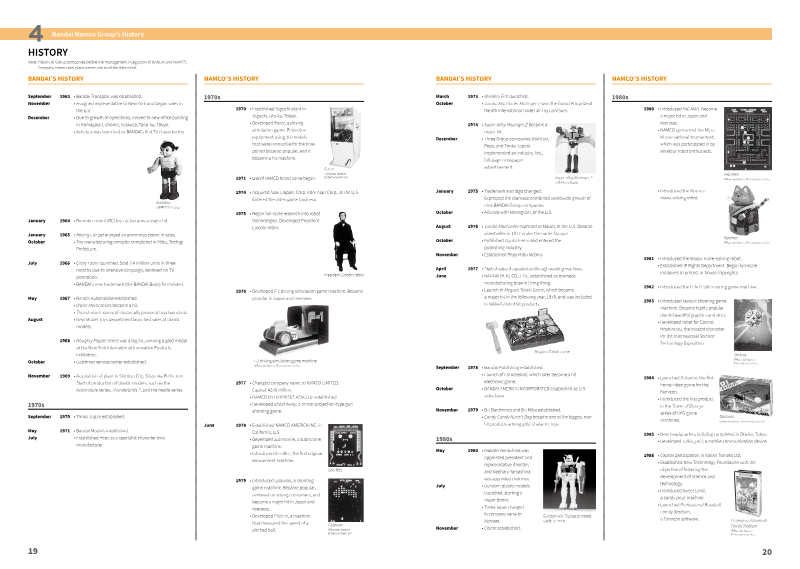Screen dimensions: 800x569
Task: Select the Bandai Namco Group's History banner title
Action: tap(98, 34)
